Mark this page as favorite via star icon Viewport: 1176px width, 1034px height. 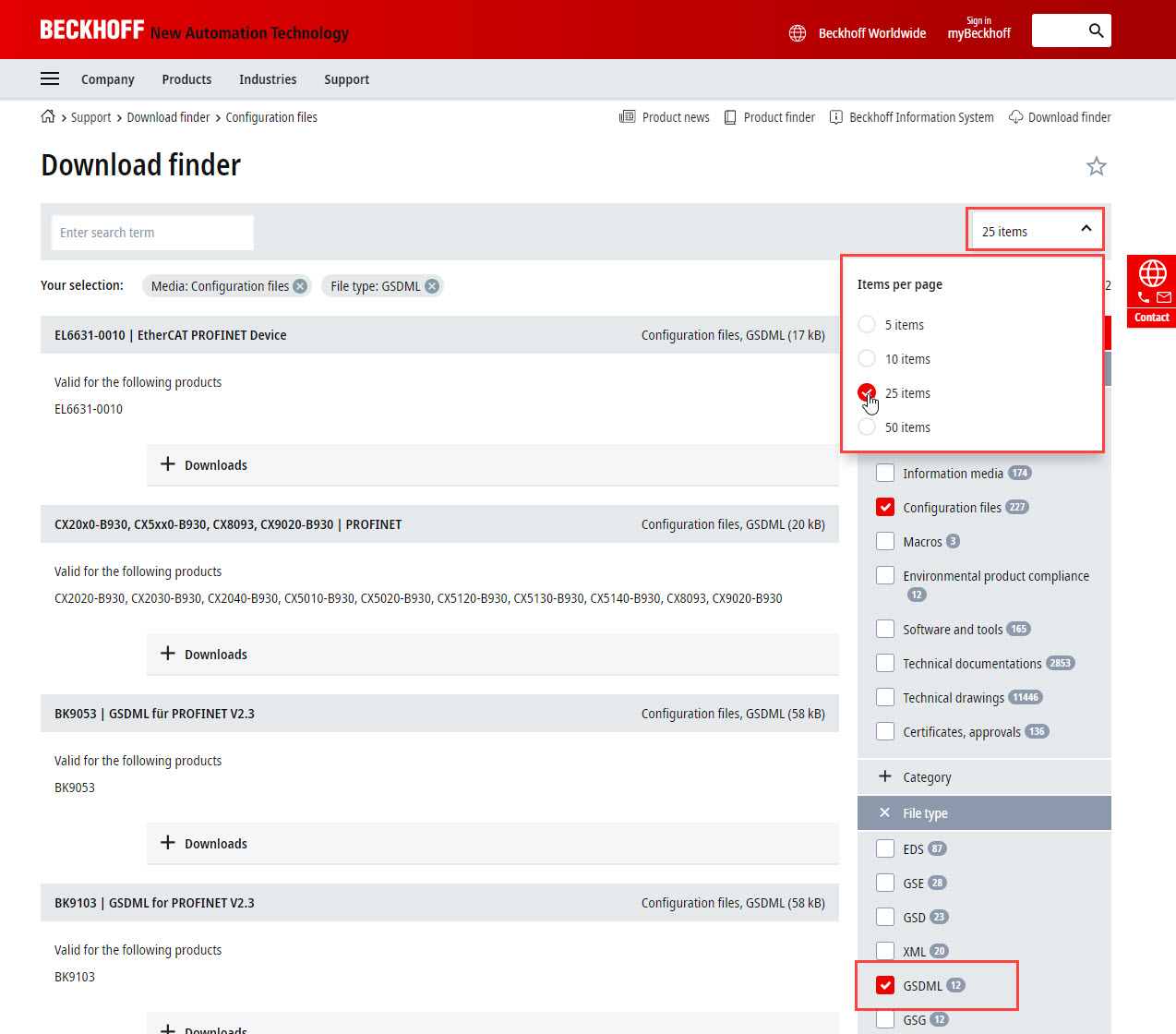pyautogui.click(x=1096, y=166)
